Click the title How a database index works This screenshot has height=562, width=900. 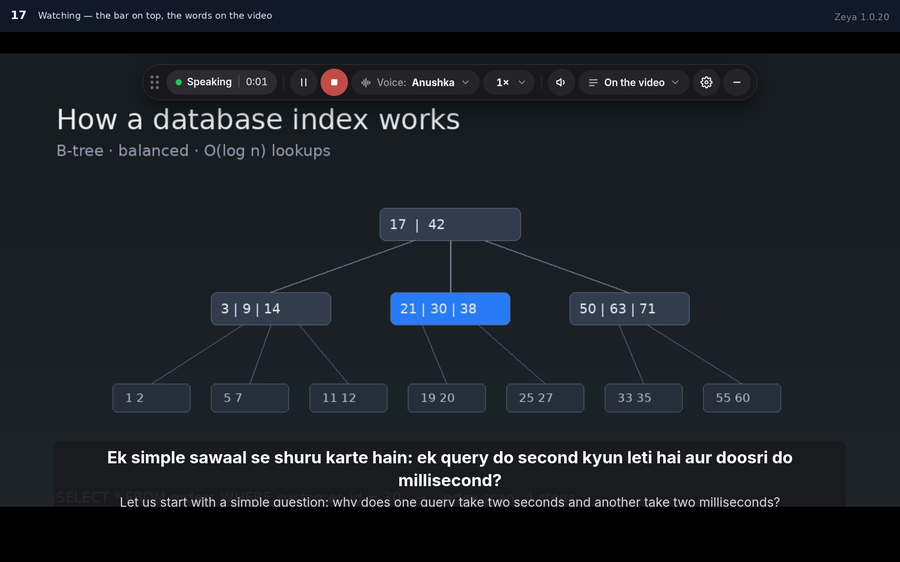tap(258, 120)
